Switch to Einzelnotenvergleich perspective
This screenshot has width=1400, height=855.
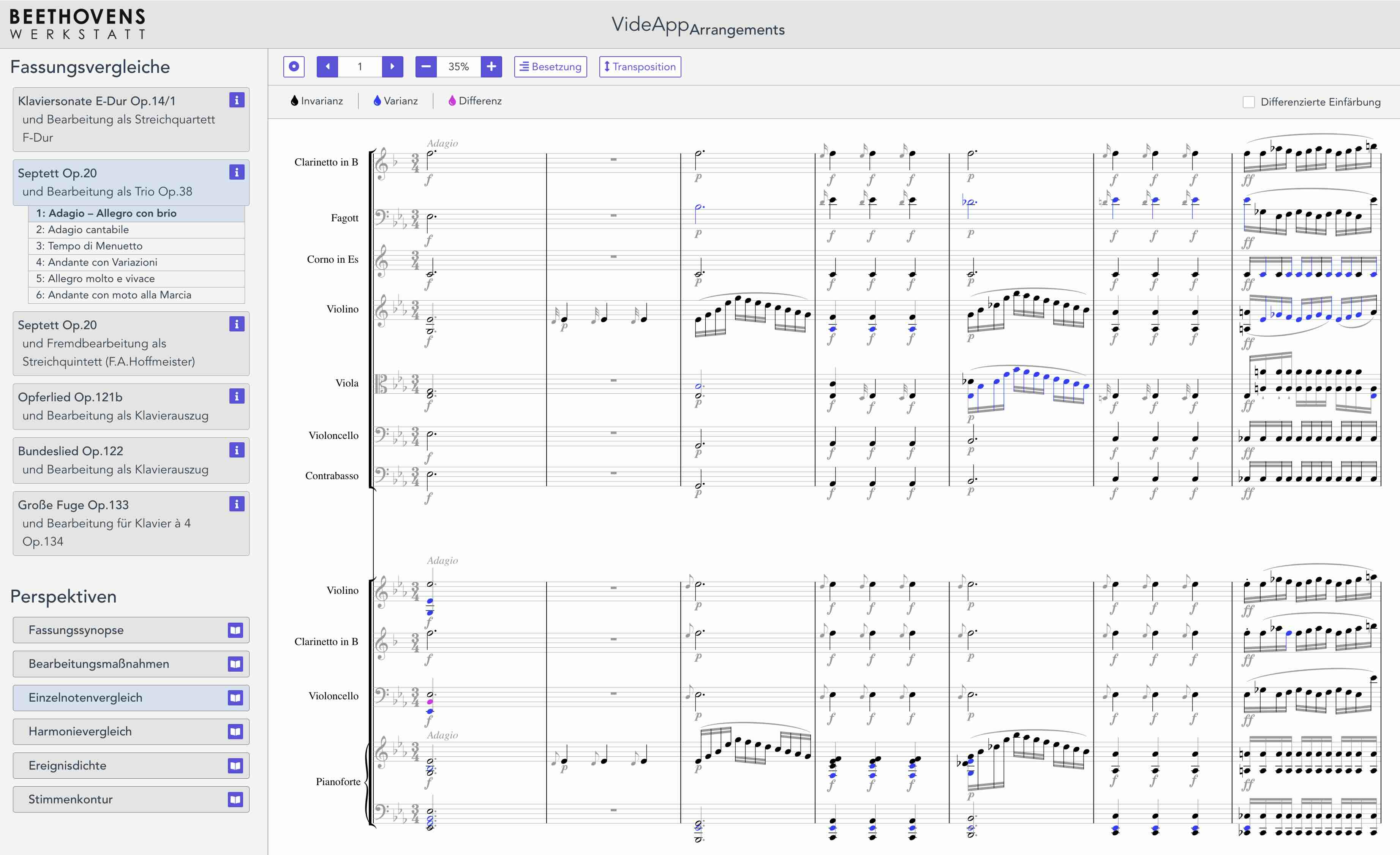coord(131,698)
